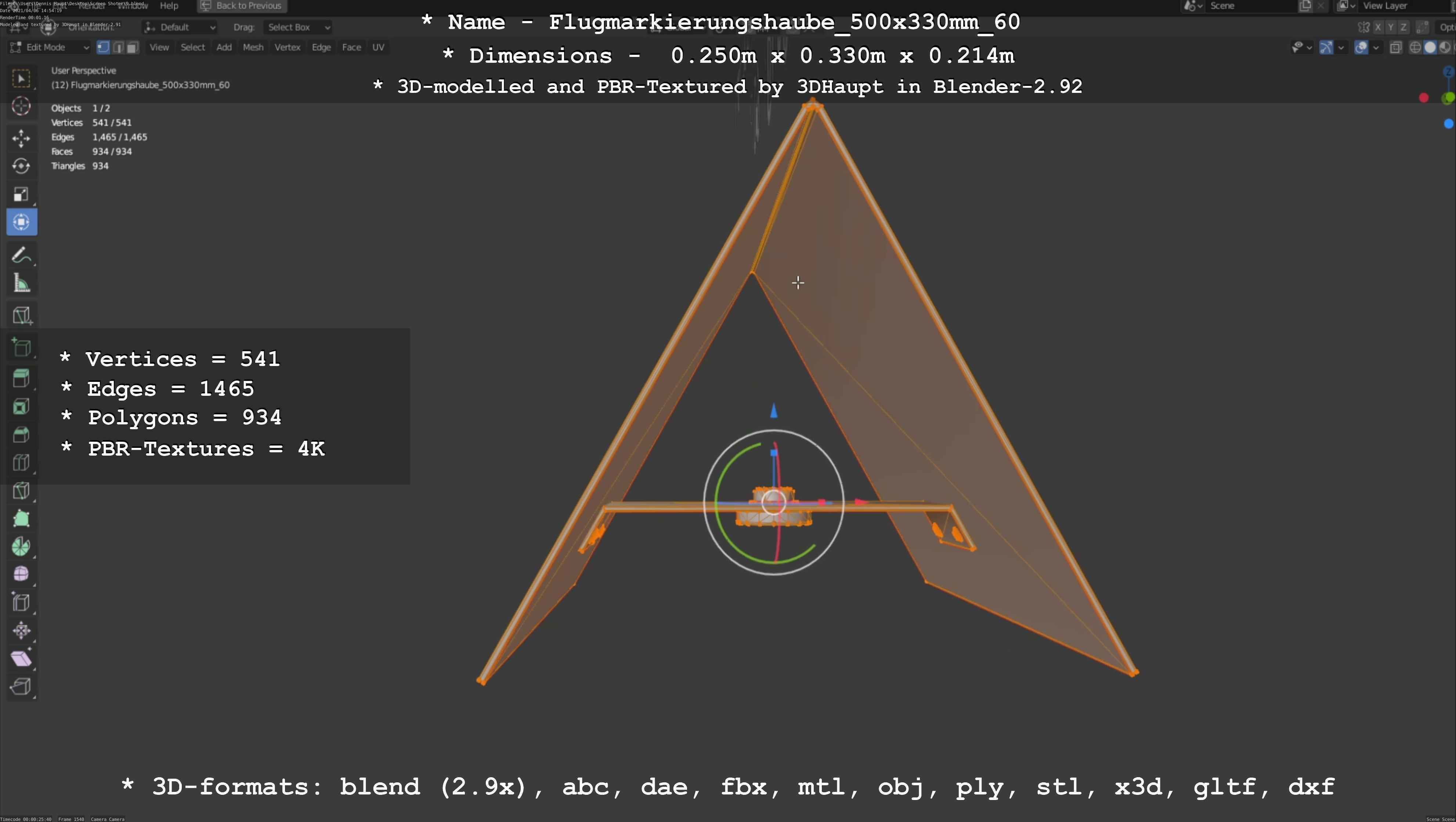This screenshot has width=1456, height=822.
Task: Pick the 3D Cursor tool
Action: click(21, 106)
